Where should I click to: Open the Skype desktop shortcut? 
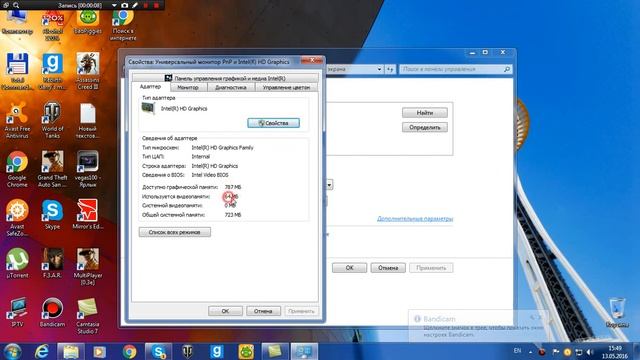pyautogui.click(x=52, y=214)
